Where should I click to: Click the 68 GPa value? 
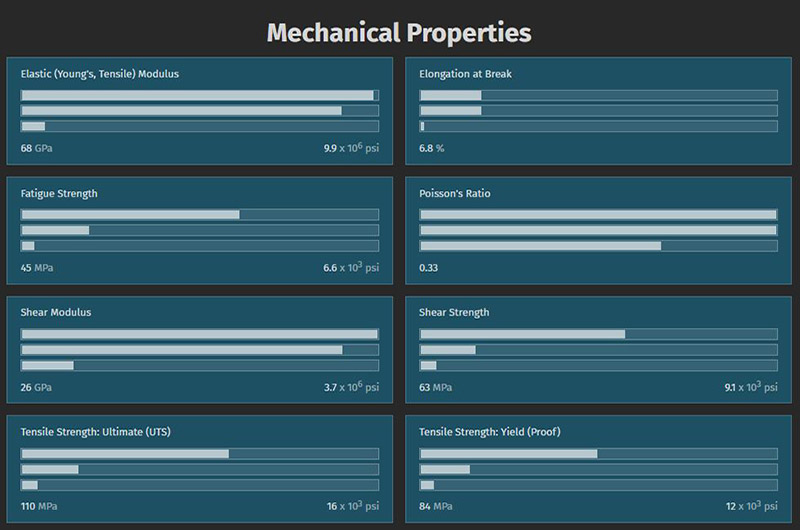[36, 148]
